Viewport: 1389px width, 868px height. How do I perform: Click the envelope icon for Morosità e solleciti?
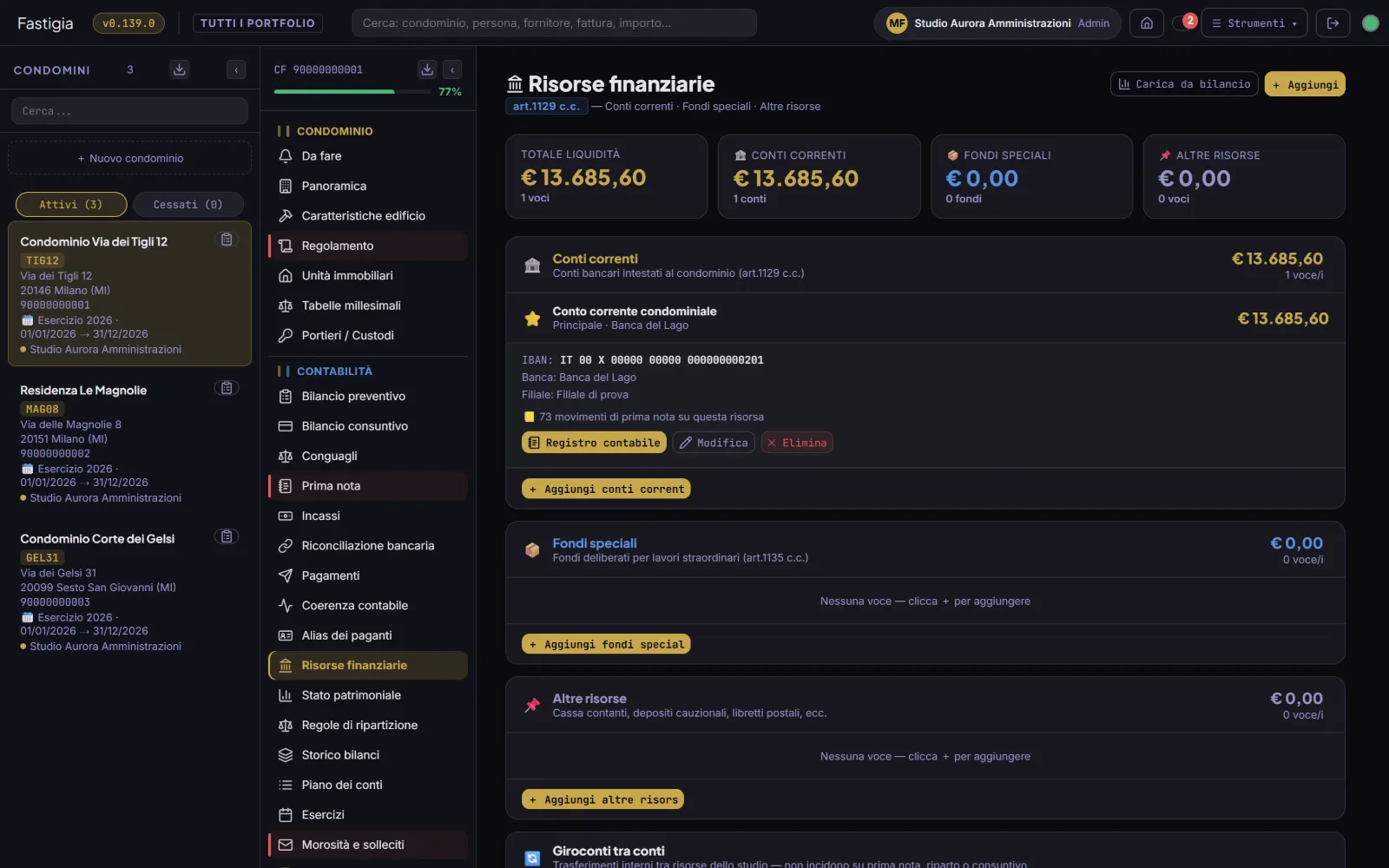pyautogui.click(x=285, y=845)
